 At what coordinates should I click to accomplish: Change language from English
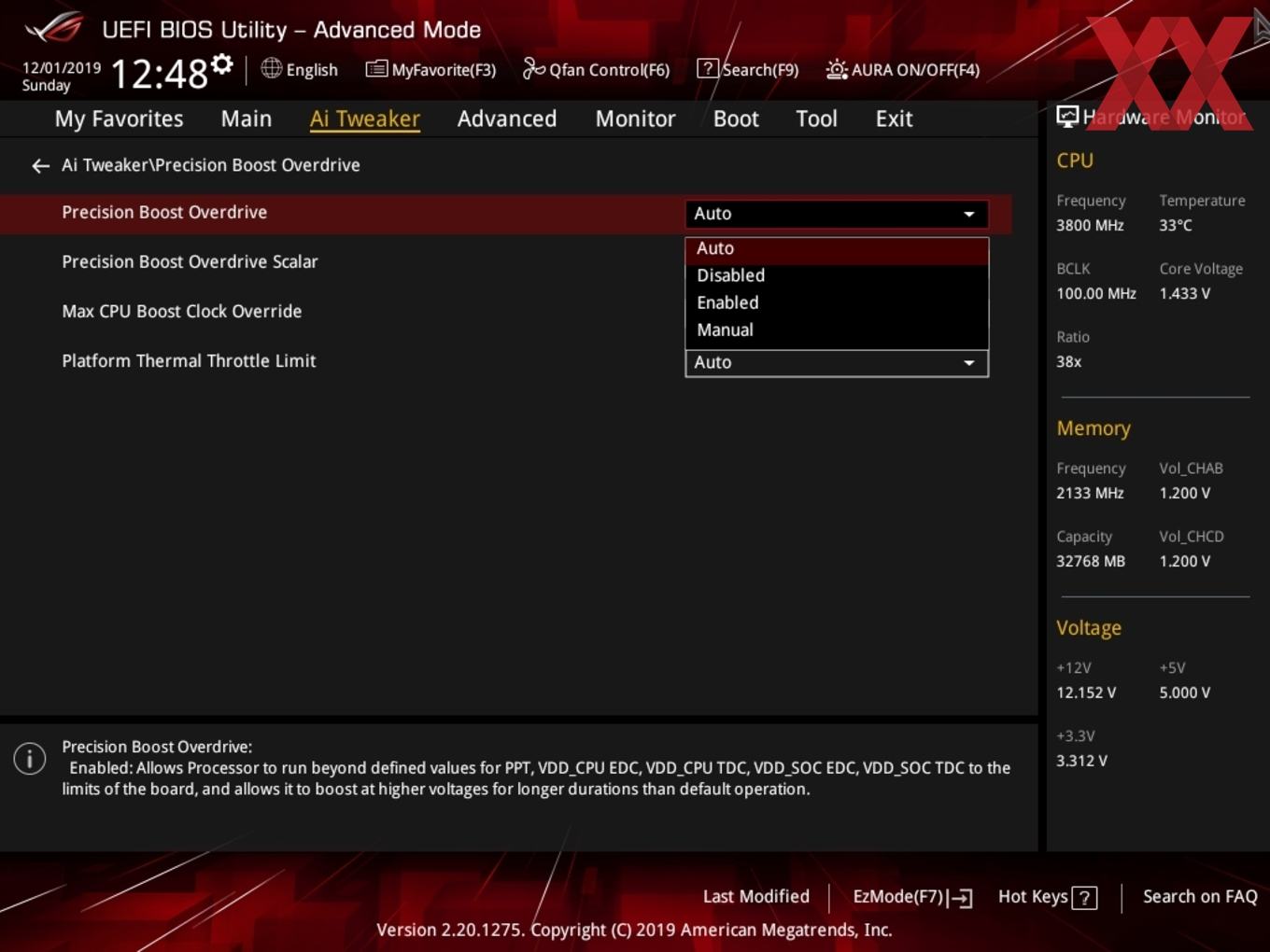coord(299,69)
